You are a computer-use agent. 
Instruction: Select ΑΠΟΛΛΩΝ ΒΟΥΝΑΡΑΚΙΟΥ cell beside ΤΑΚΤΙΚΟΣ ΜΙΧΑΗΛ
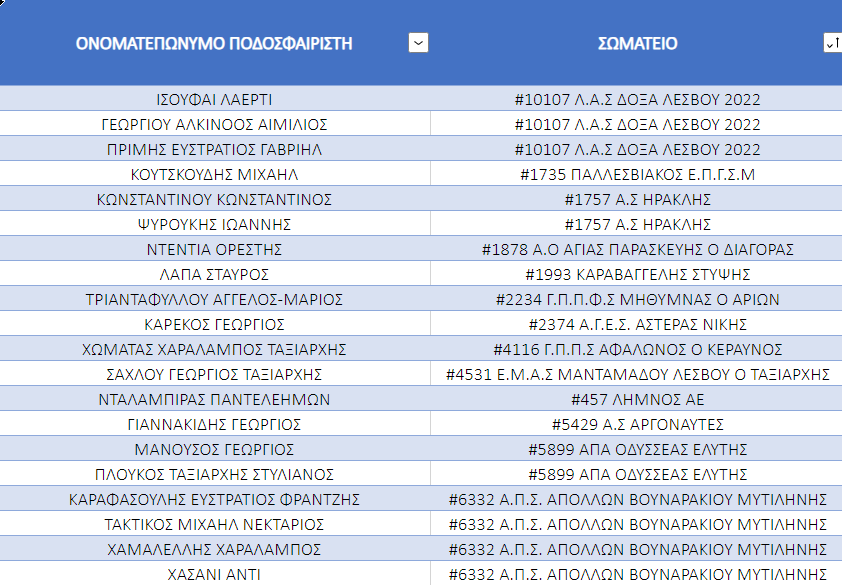pos(636,523)
